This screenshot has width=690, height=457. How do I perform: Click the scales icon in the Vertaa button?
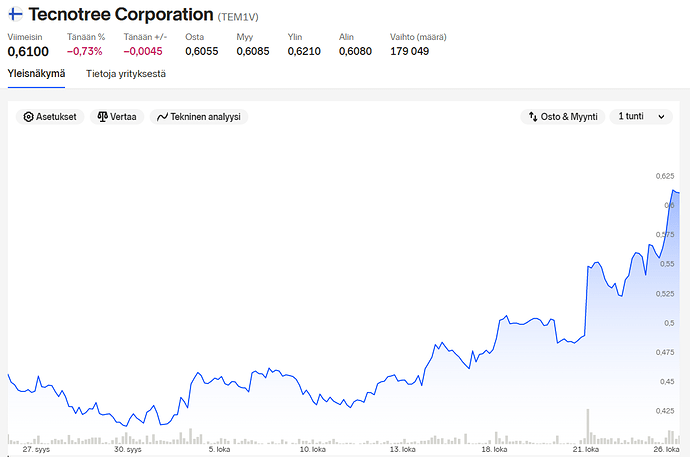103,117
